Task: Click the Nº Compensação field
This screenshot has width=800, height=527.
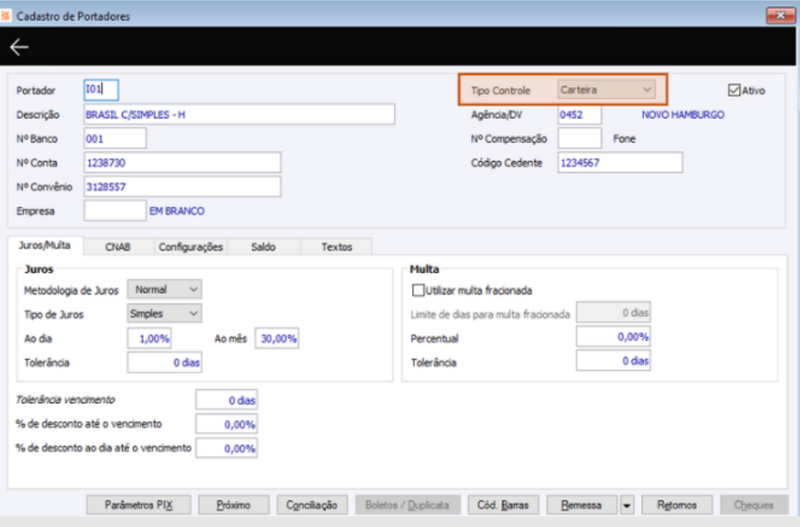Action: pyautogui.click(x=580, y=138)
